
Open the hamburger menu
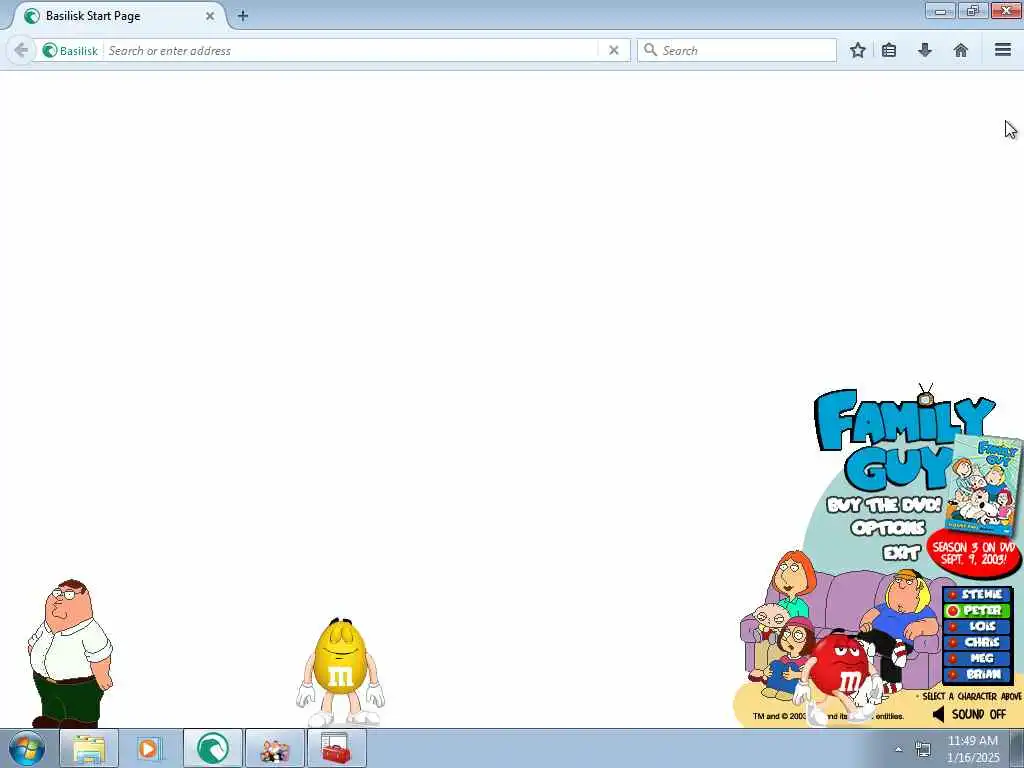coord(1002,50)
